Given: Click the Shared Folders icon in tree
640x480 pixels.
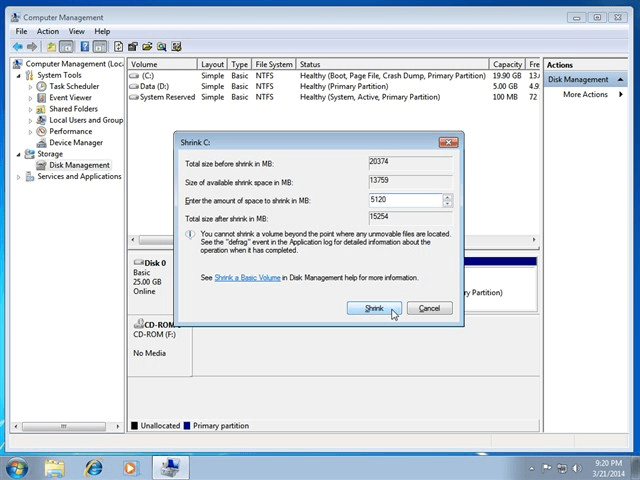Looking at the screenshot, I should coord(41,109).
